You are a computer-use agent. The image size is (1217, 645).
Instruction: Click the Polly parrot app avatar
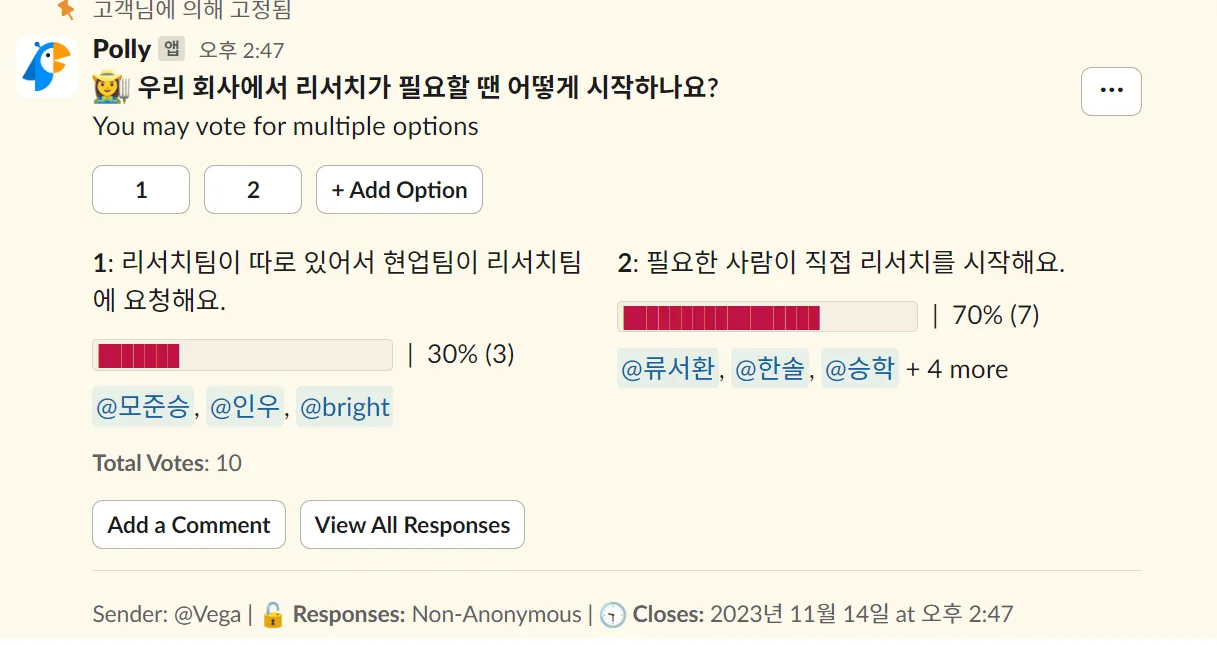[46, 67]
